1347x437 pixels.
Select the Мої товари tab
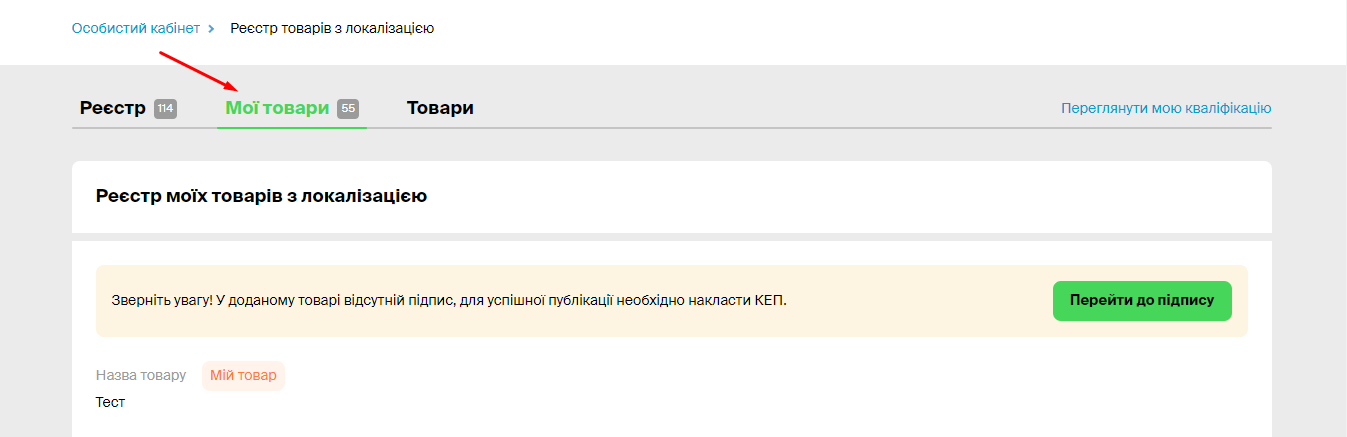[x=277, y=108]
